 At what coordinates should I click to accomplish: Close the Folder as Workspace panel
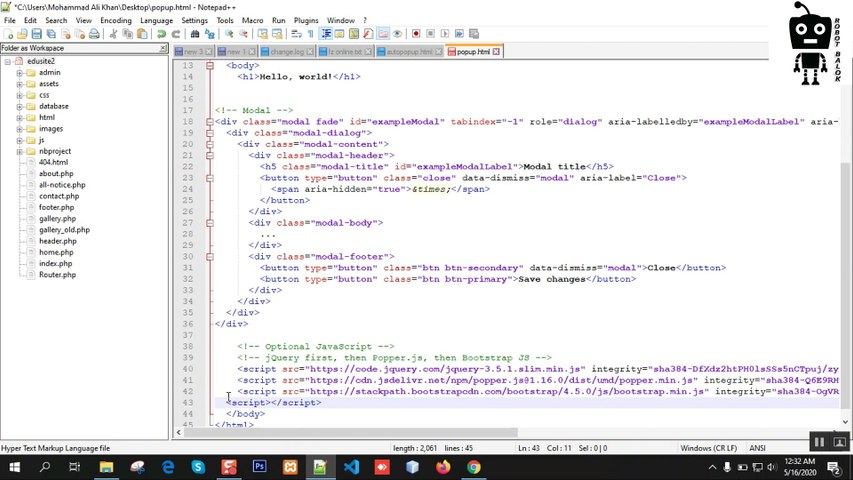(163, 48)
